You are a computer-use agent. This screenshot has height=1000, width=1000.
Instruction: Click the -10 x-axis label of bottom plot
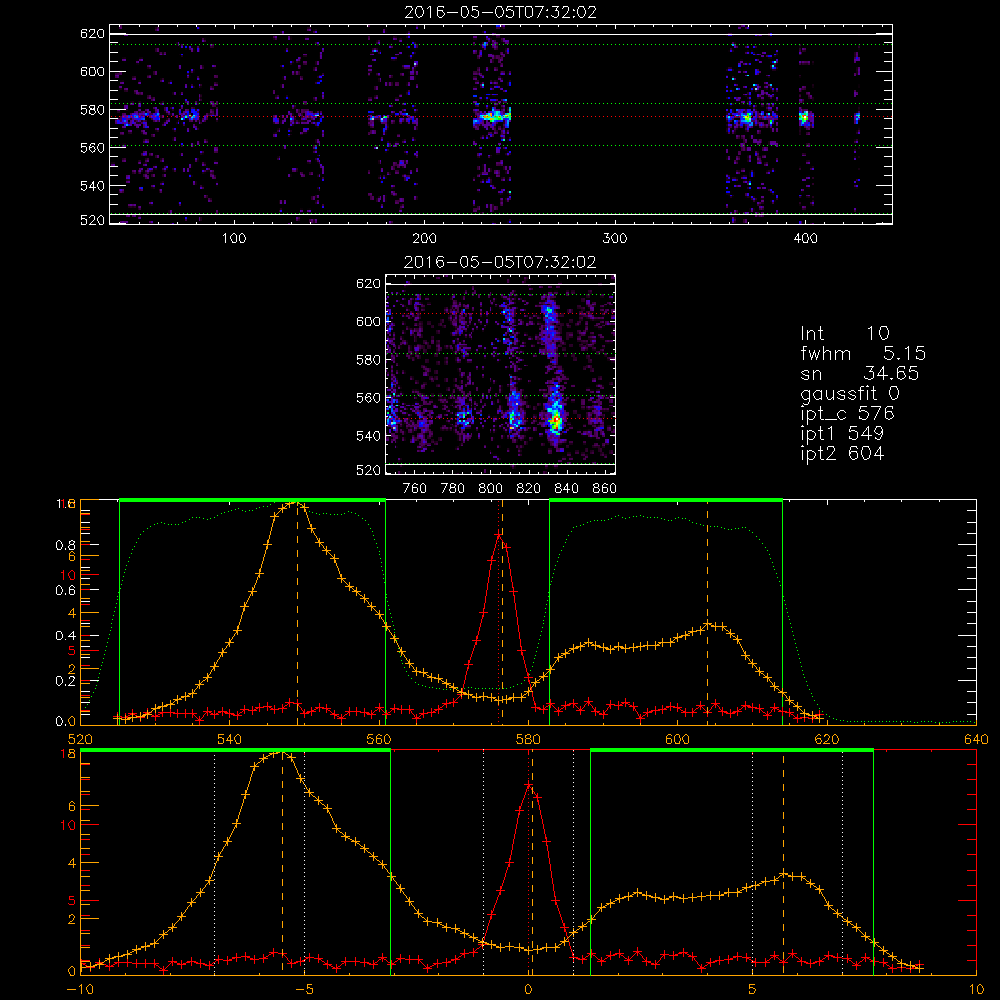click(x=80, y=990)
